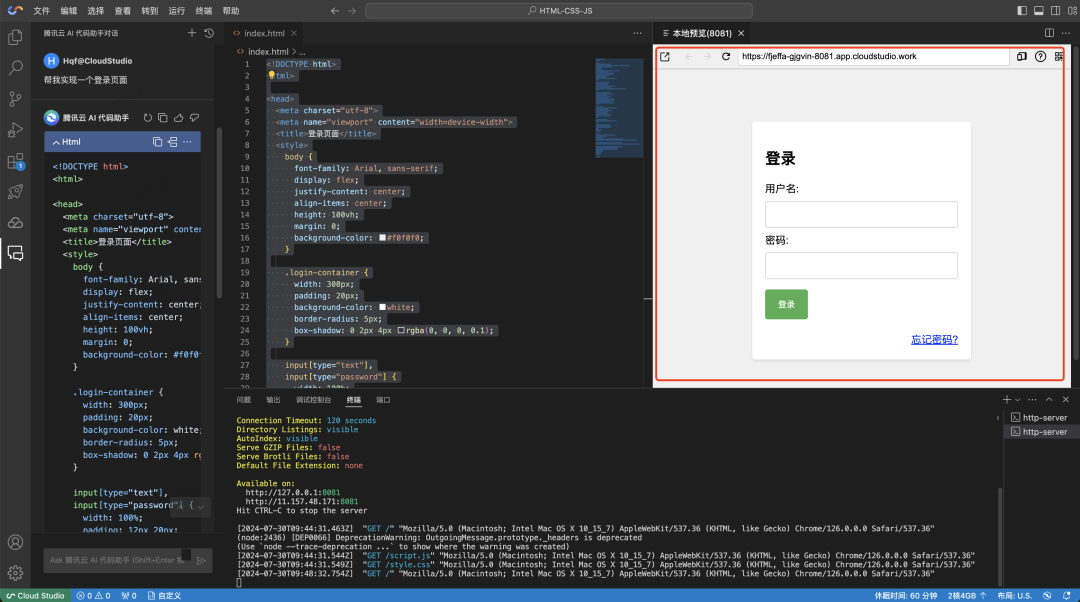Copy the AI assistant response
The image size is (1080, 602).
point(163,118)
